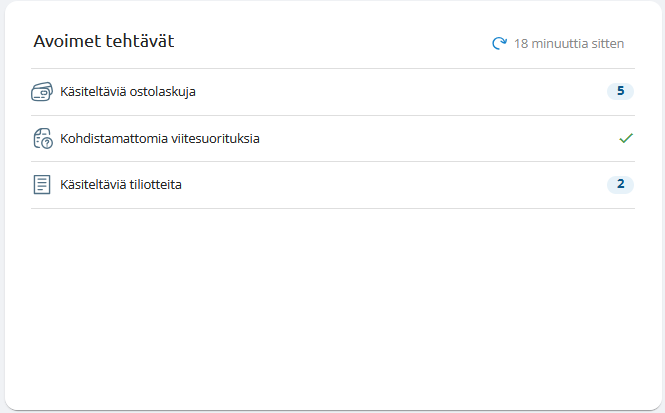Click the refresh icon next to the timestamp
This screenshot has height=413, width=665.
pyautogui.click(x=499, y=43)
